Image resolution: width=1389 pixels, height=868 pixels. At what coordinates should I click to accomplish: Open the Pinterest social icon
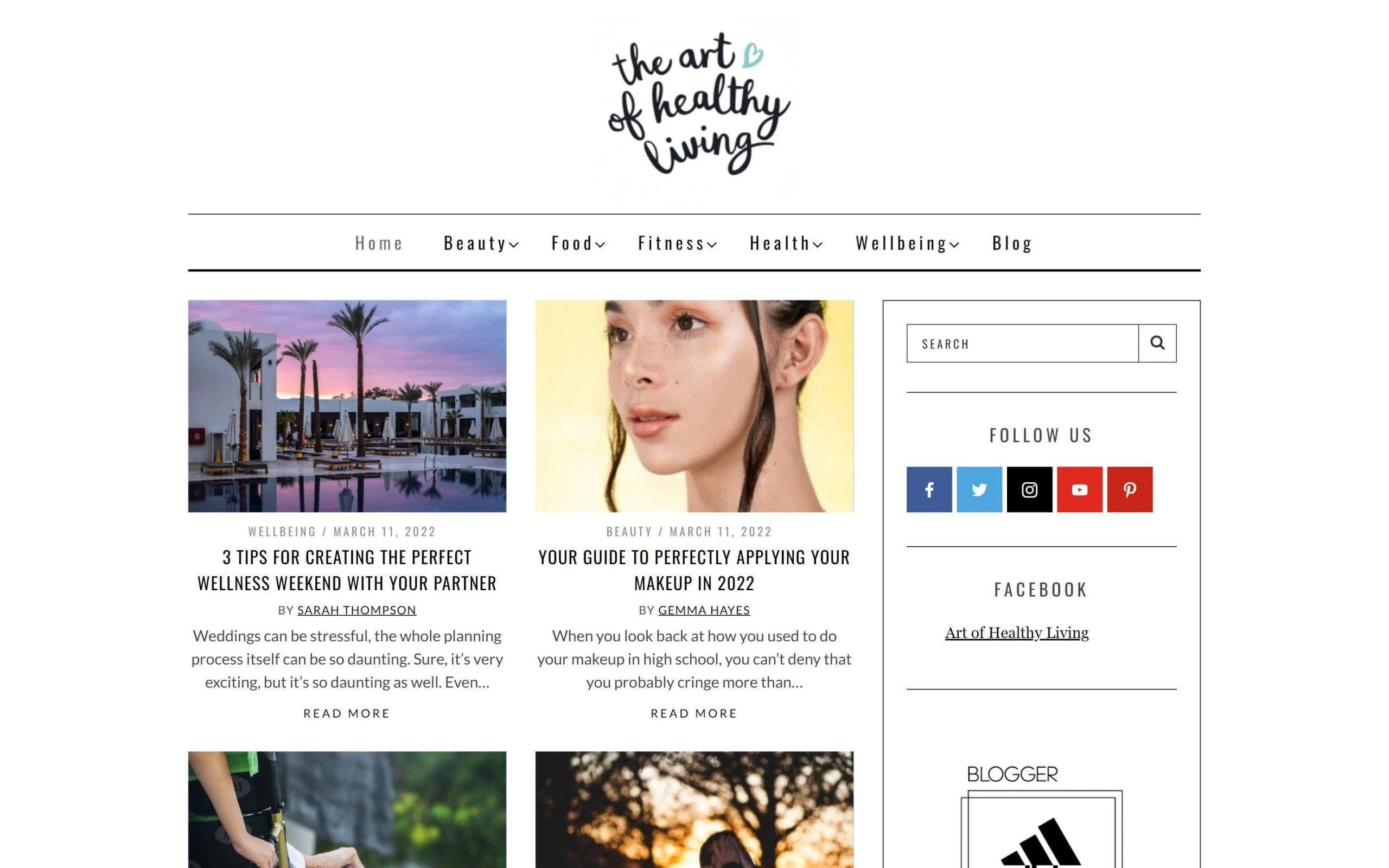coord(1130,489)
